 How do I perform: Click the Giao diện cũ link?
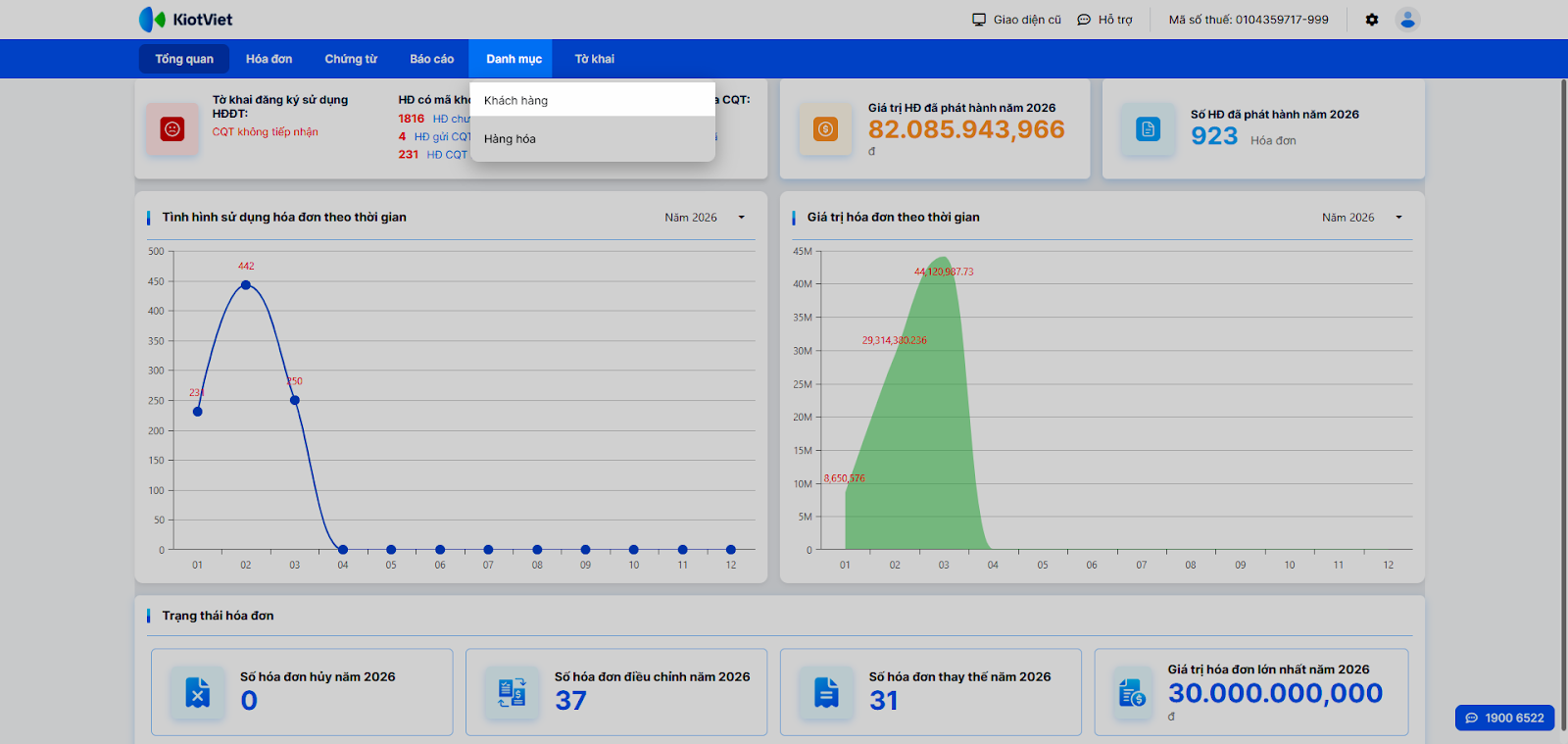pos(1016,20)
